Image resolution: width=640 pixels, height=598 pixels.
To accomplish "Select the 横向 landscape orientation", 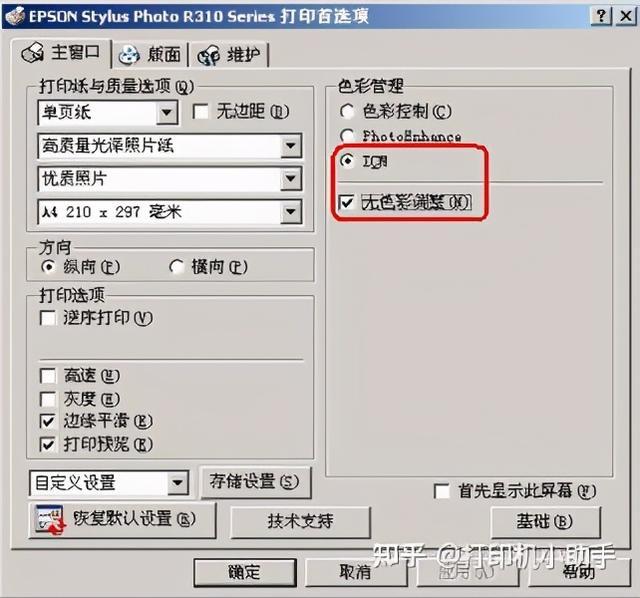I will (x=176, y=267).
